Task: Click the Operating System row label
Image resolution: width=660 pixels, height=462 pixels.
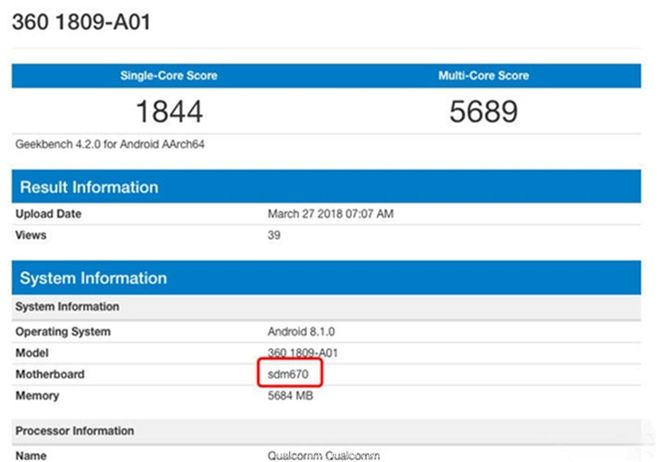Action: [63, 331]
